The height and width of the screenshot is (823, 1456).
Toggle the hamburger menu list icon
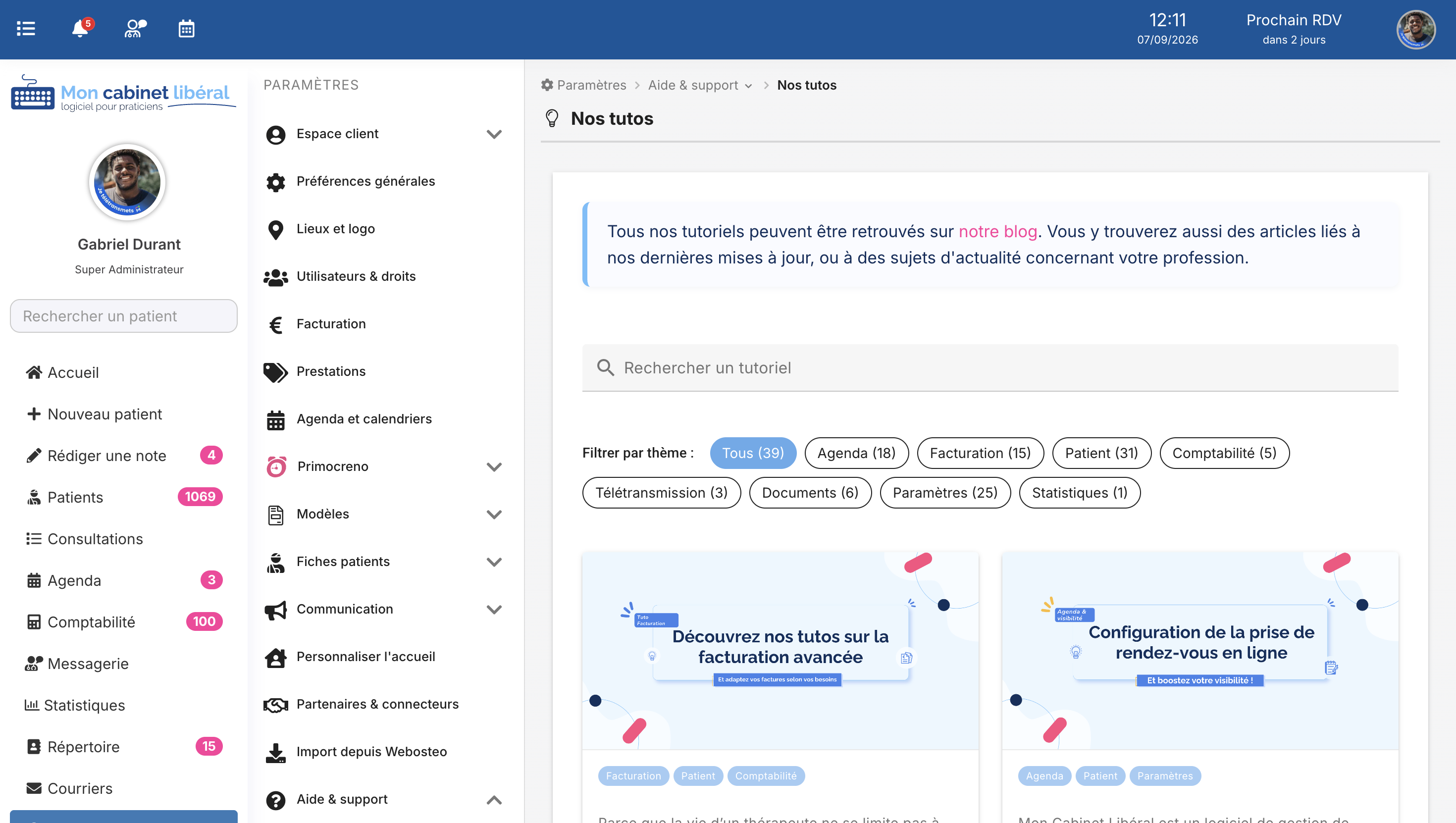point(26,28)
